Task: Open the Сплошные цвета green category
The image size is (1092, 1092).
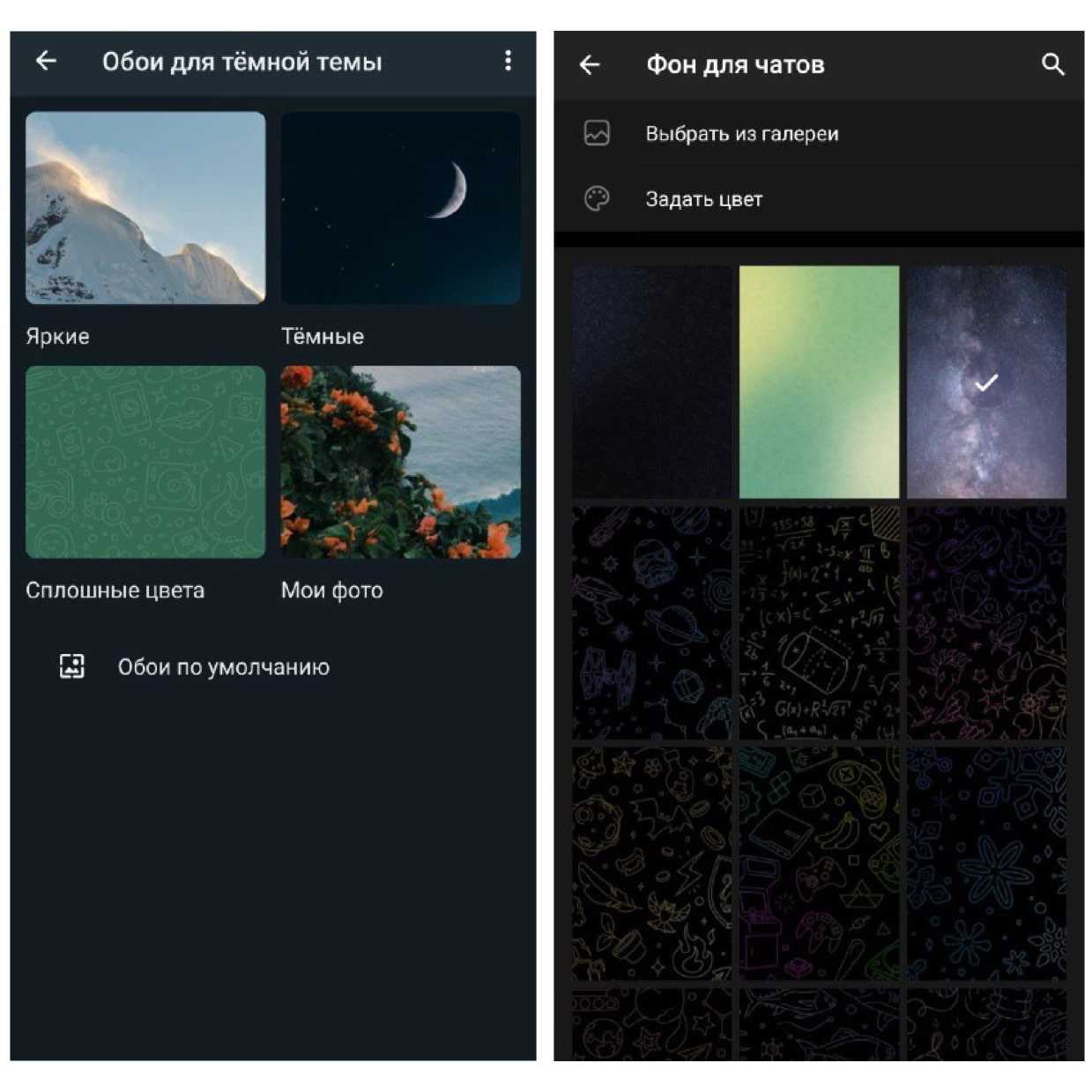Action: point(145,462)
